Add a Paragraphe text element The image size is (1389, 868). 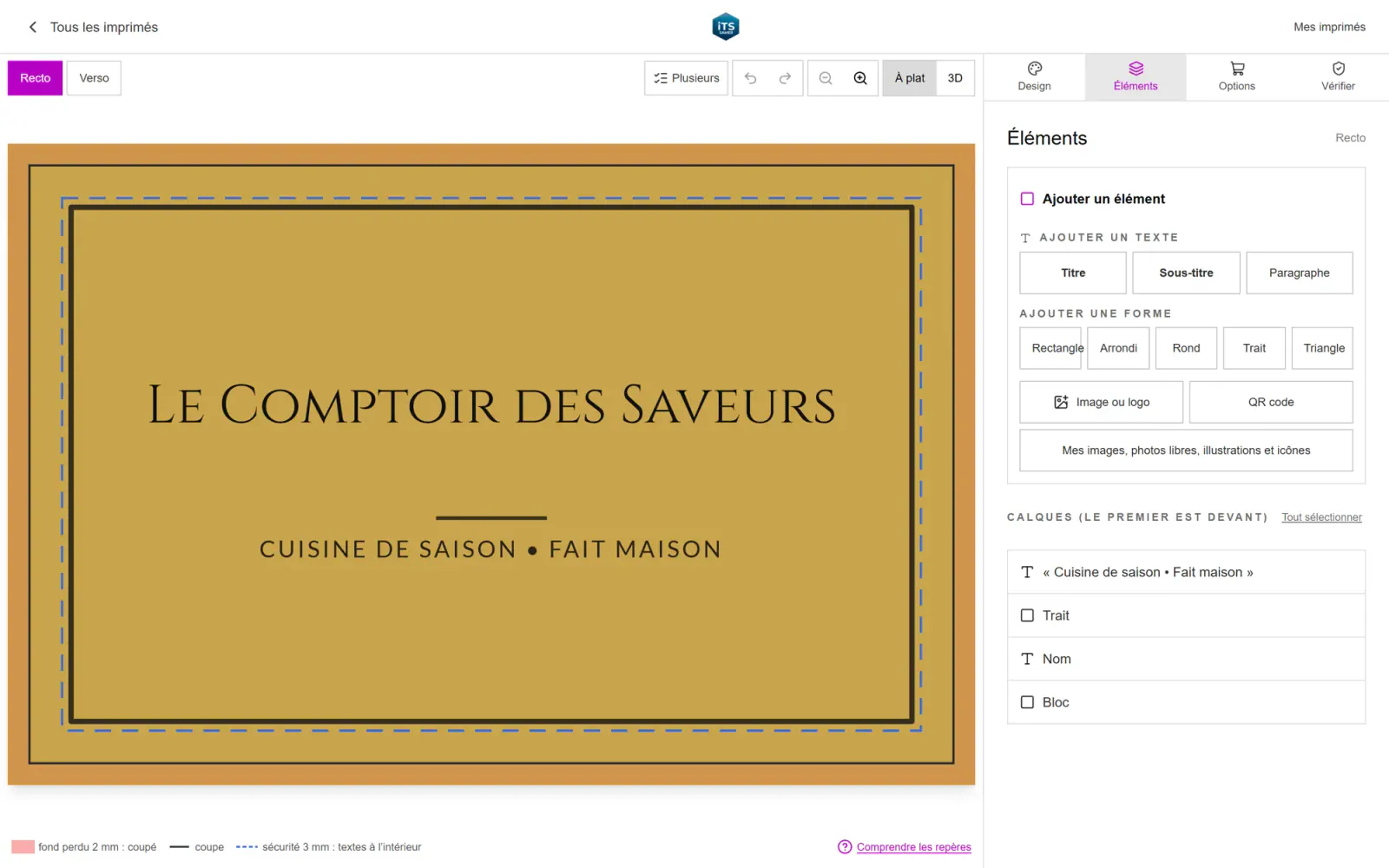(x=1299, y=273)
